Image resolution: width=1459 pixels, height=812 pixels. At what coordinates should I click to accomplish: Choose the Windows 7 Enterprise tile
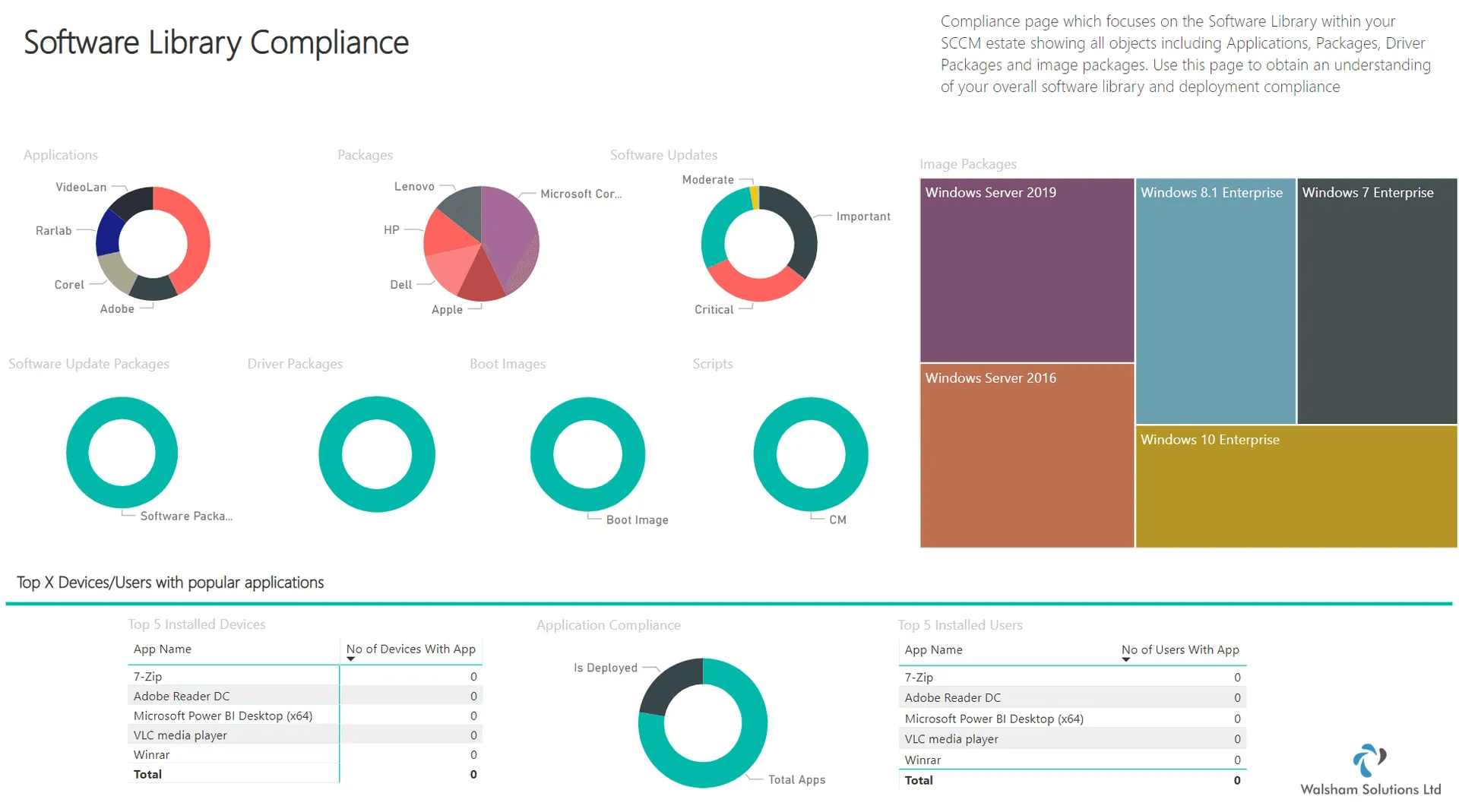[x=1377, y=301]
